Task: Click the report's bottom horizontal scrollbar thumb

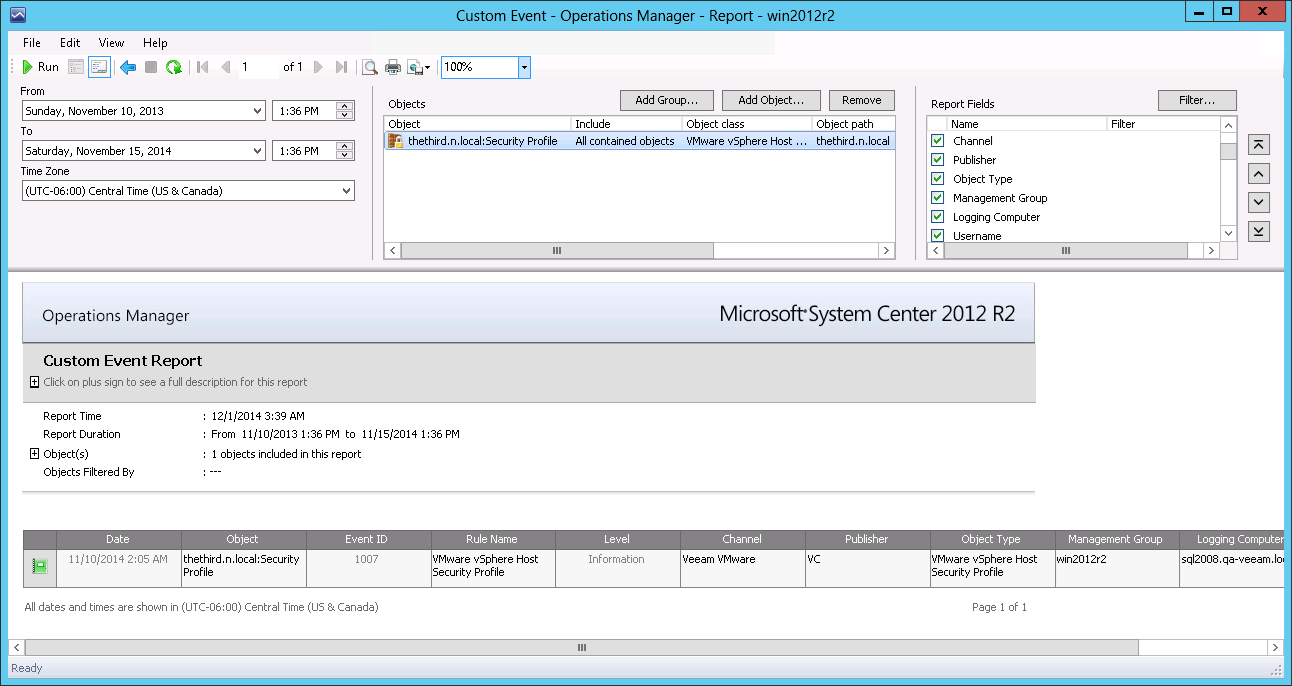Action: tap(581, 647)
